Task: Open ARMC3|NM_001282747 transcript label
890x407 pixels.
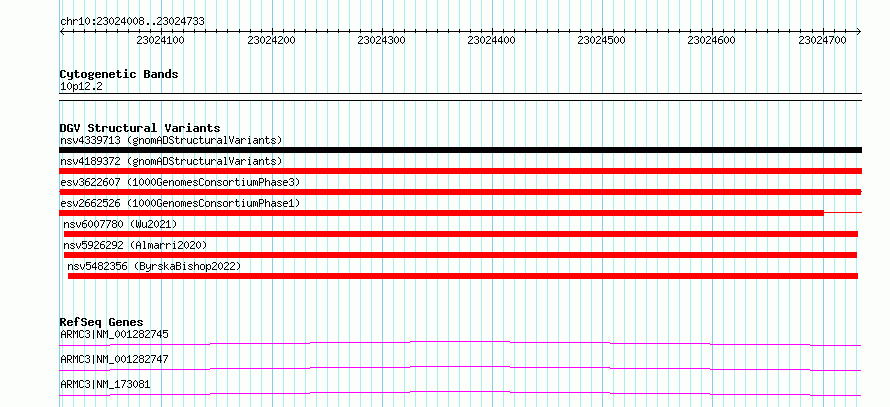Action: coord(114,359)
